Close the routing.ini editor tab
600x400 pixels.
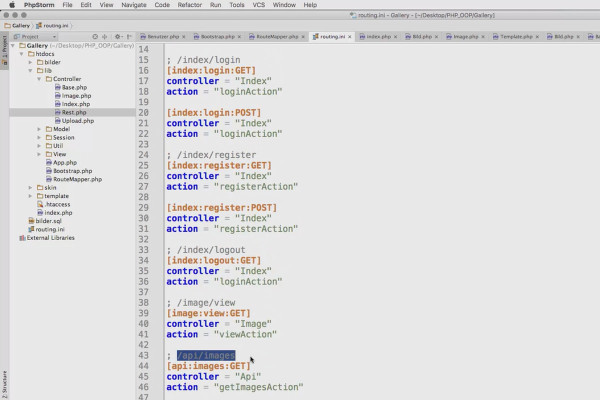349,37
